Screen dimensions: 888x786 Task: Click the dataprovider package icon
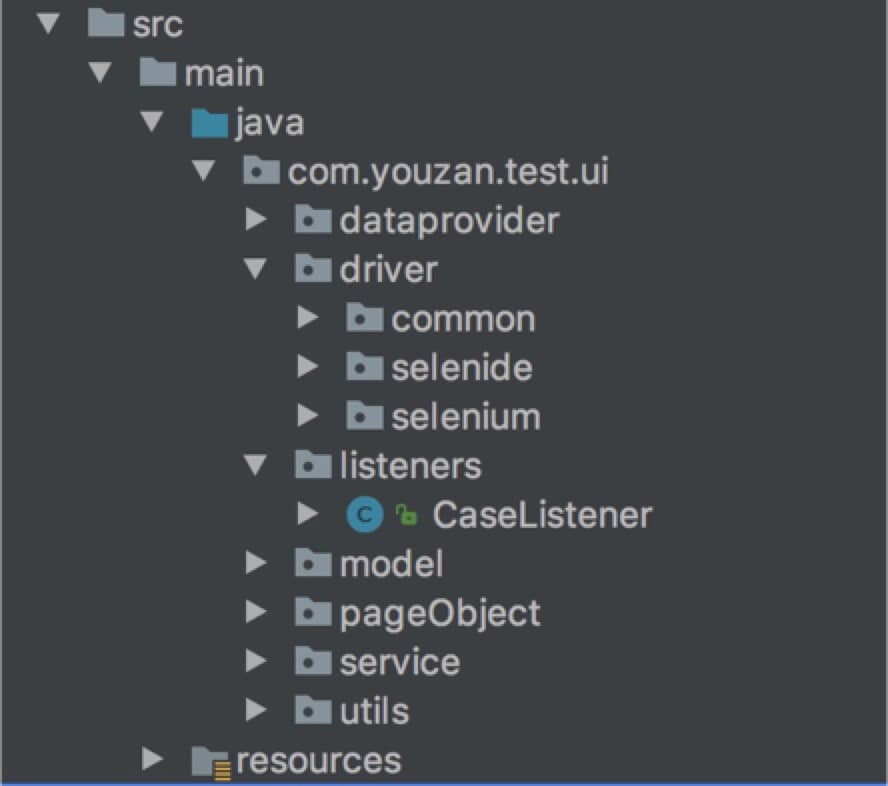(x=313, y=219)
